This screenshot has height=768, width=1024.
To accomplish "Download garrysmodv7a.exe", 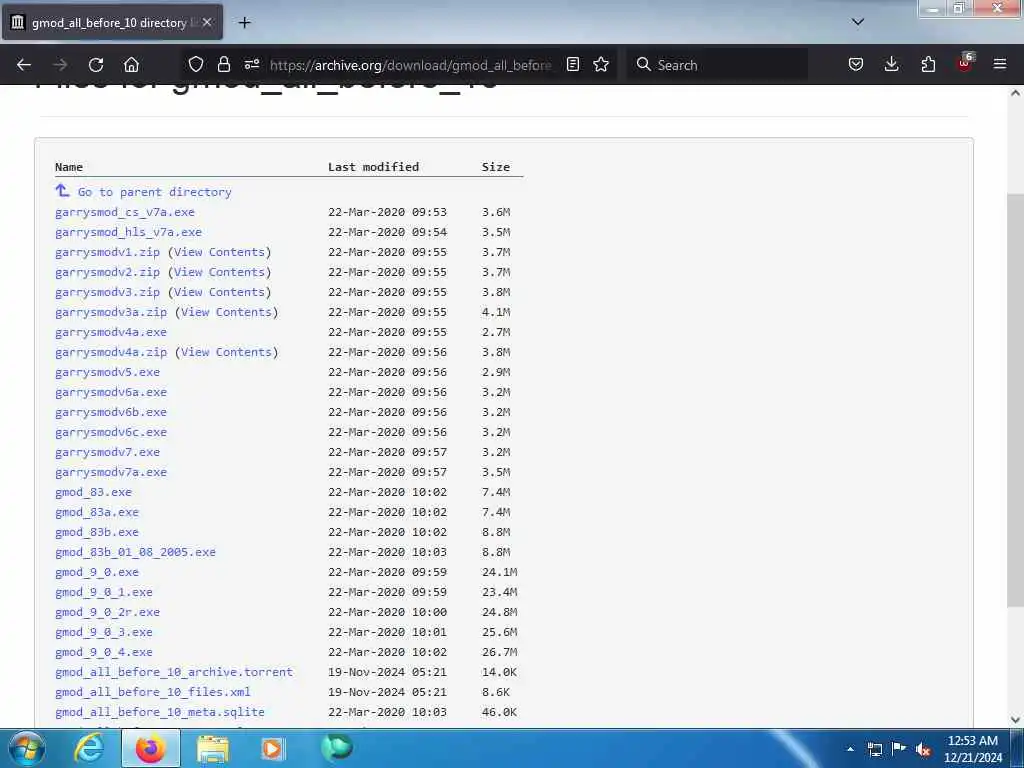I will 111,472.
